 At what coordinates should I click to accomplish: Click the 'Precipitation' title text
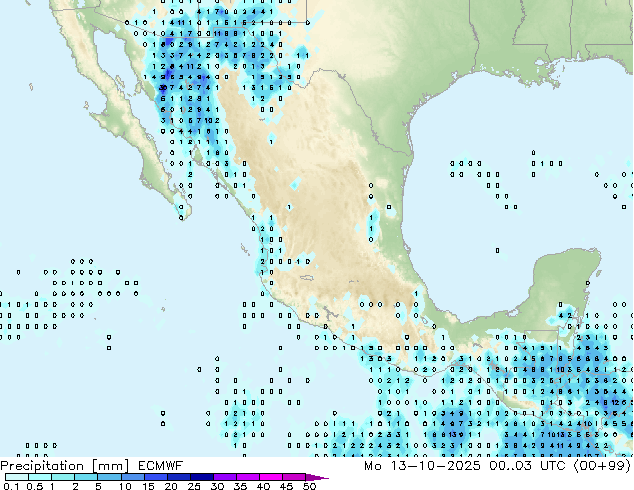click(x=42, y=466)
